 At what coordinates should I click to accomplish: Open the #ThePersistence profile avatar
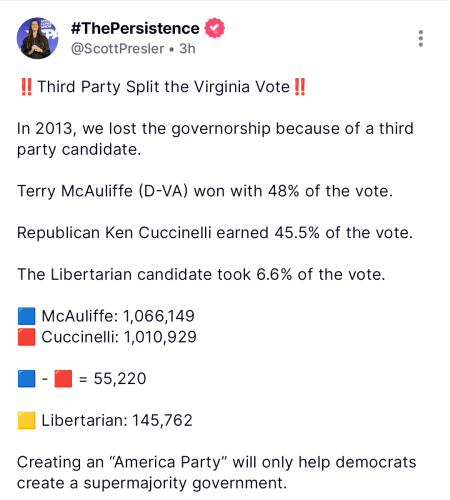tap(38, 38)
